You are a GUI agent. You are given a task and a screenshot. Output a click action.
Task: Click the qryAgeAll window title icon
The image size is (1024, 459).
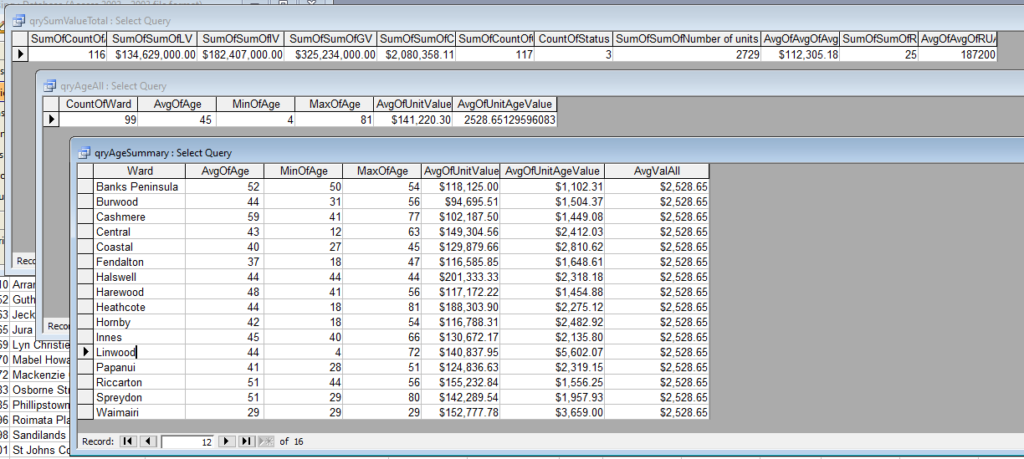tap(50, 86)
